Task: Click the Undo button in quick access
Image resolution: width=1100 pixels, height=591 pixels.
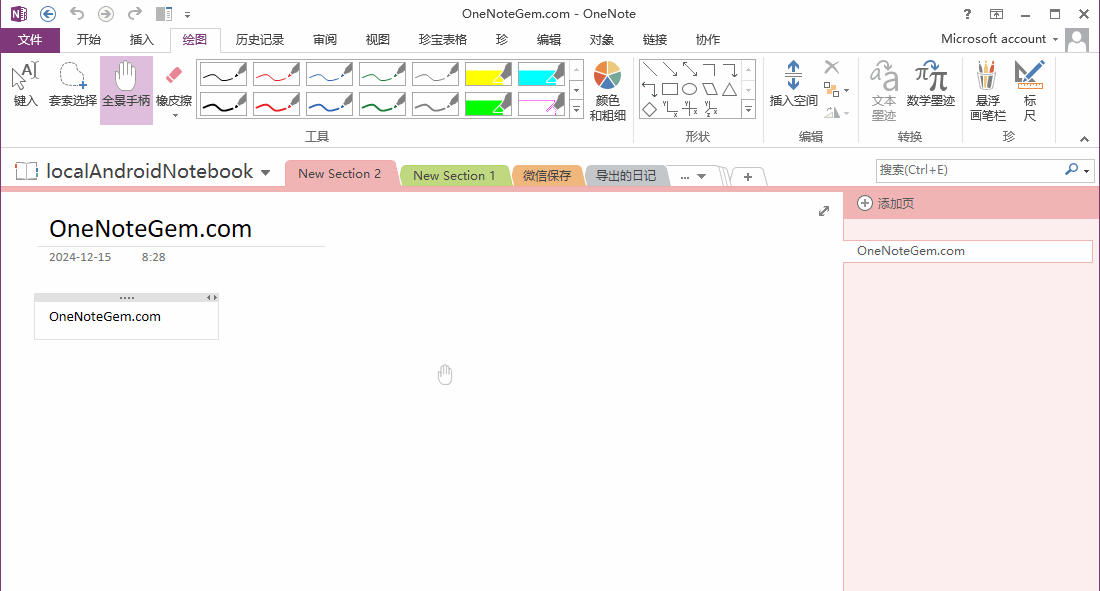Action: pos(77,13)
